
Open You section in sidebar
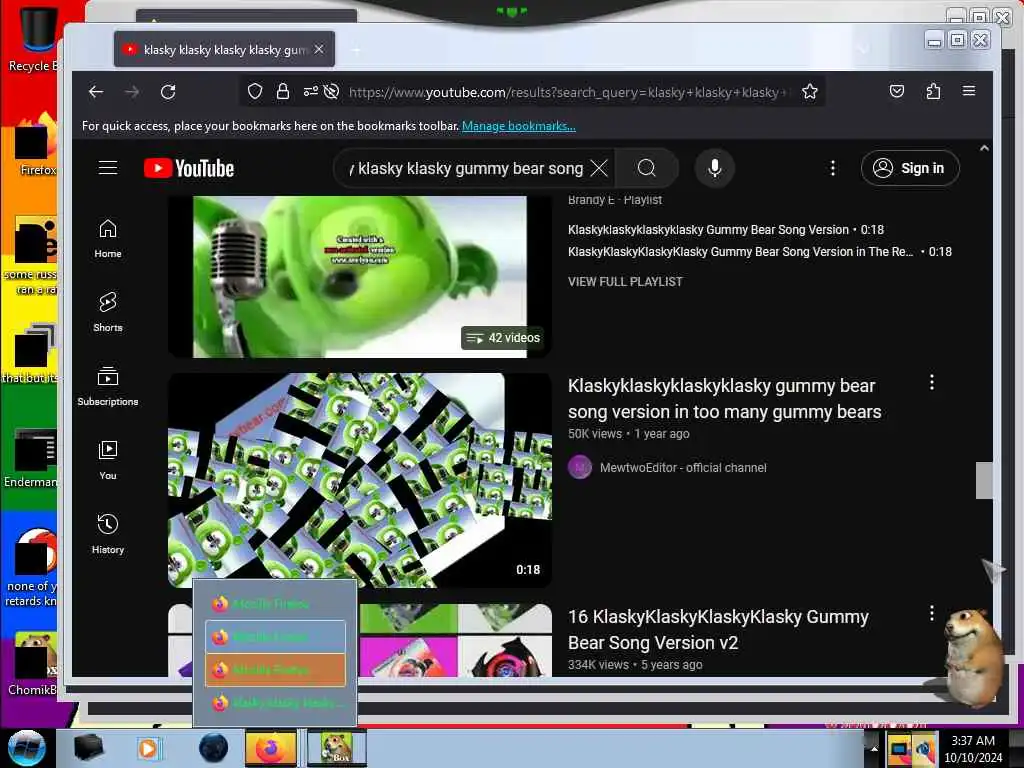point(108,461)
